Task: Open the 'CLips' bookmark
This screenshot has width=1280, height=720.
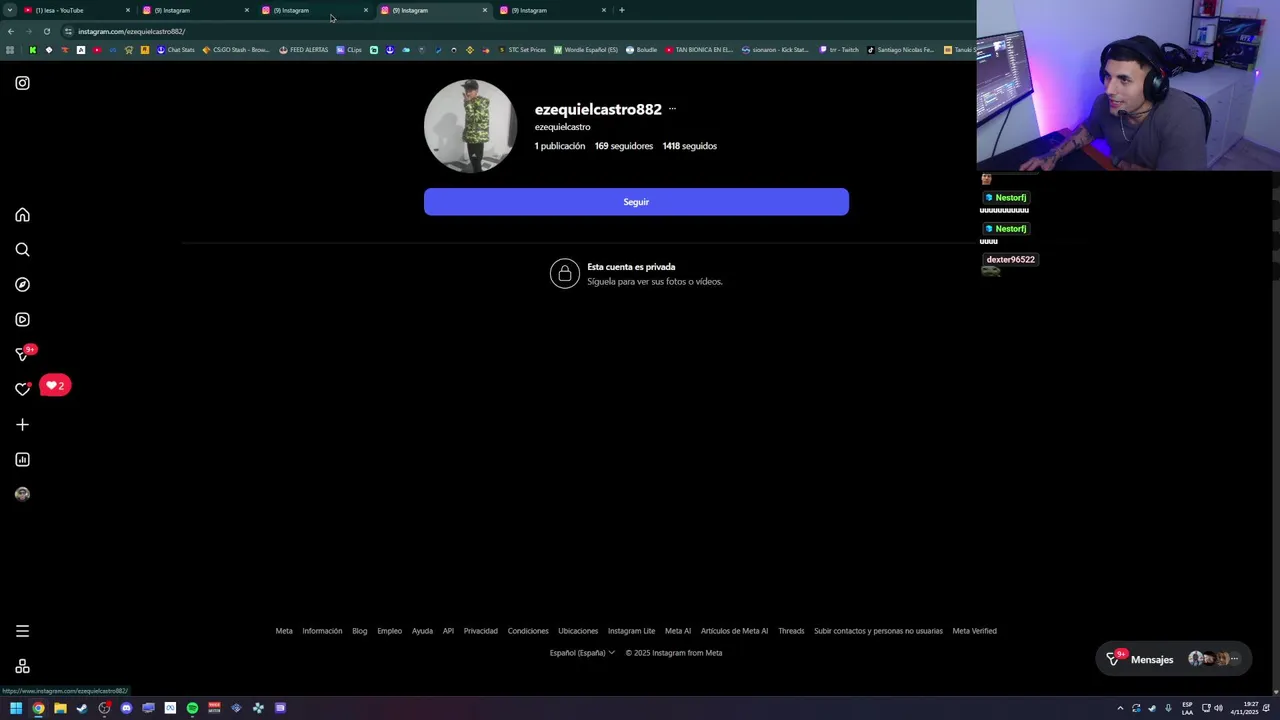Action: (x=349, y=50)
